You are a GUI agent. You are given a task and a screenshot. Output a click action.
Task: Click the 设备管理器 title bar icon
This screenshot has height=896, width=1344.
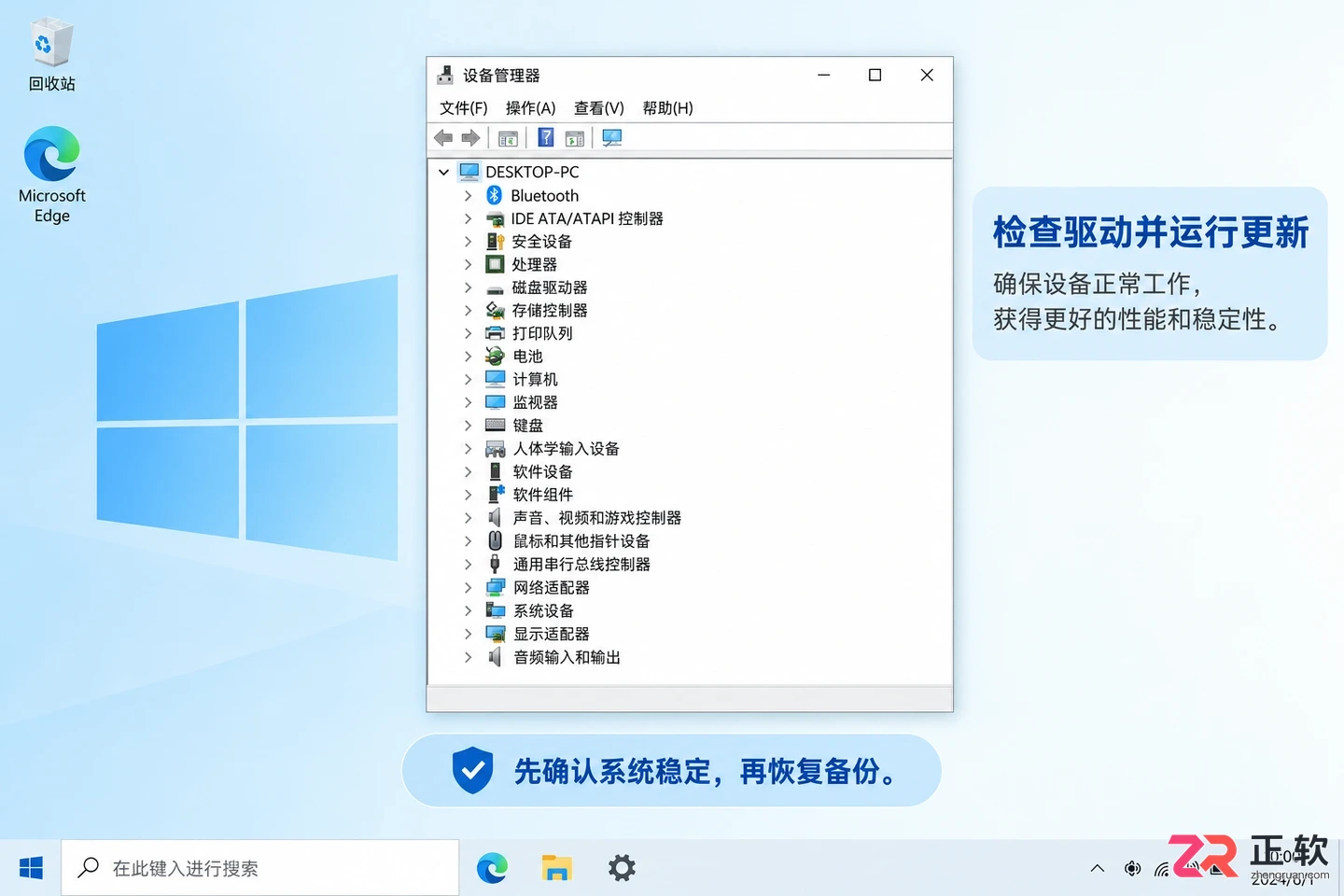point(445,75)
